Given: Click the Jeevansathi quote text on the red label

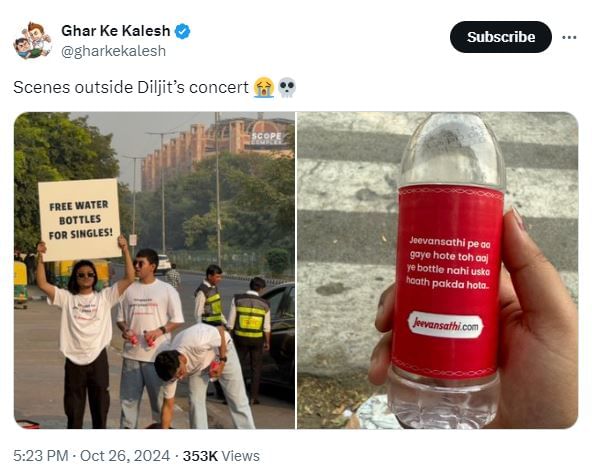Looking at the screenshot, I should [448, 263].
